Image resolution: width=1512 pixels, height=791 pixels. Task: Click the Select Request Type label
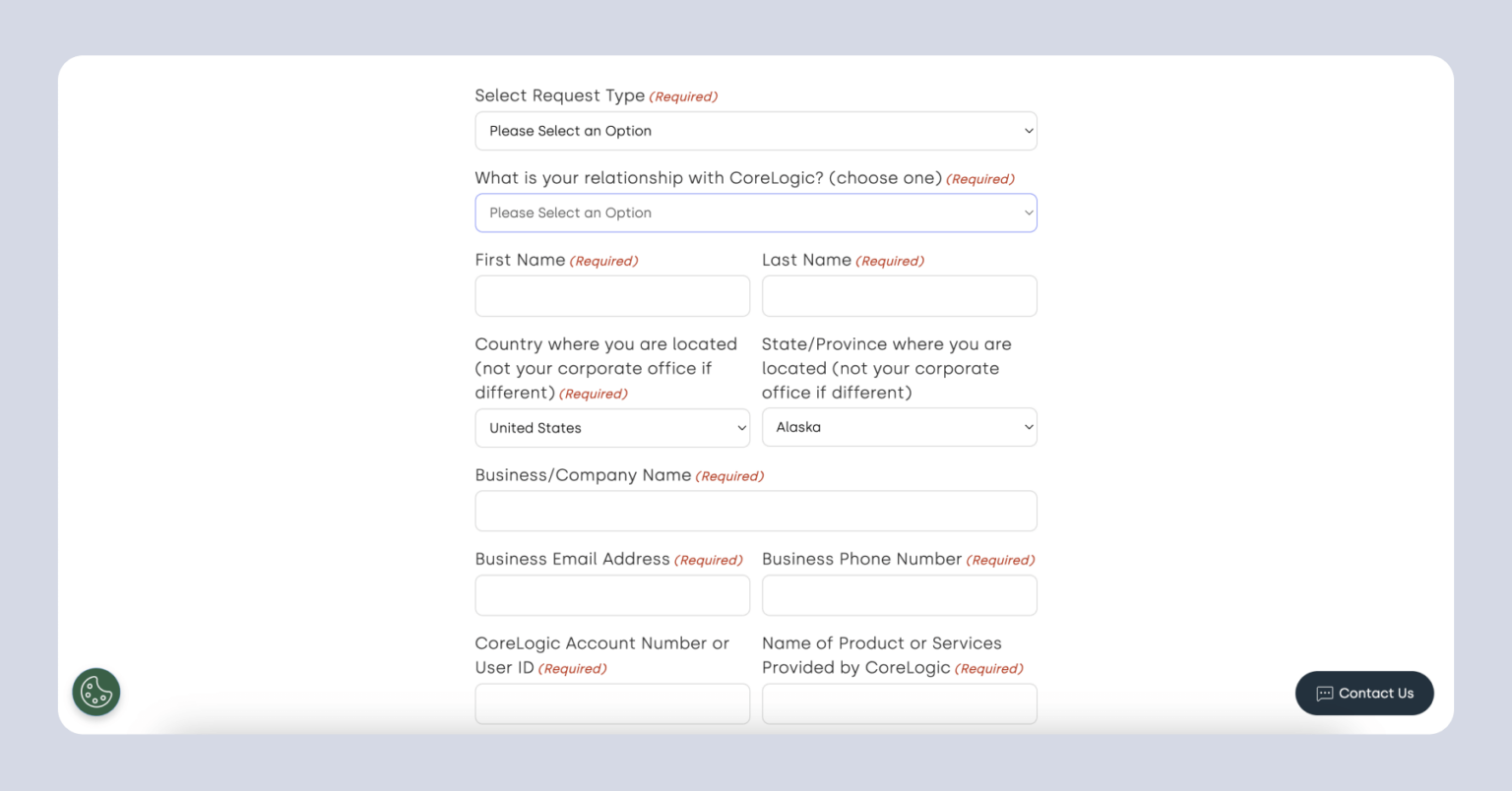[x=560, y=95]
